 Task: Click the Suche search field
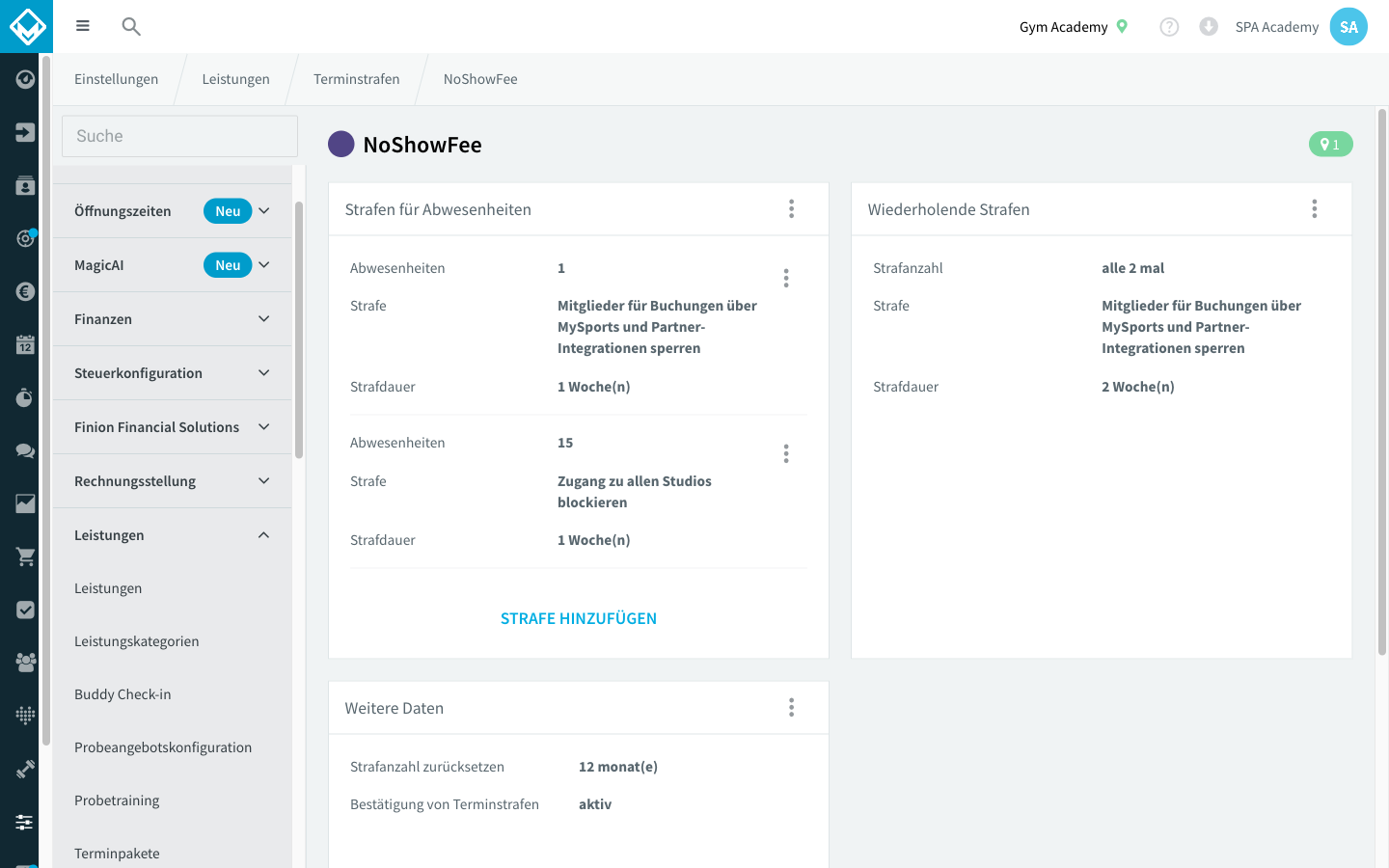point(179,136)
